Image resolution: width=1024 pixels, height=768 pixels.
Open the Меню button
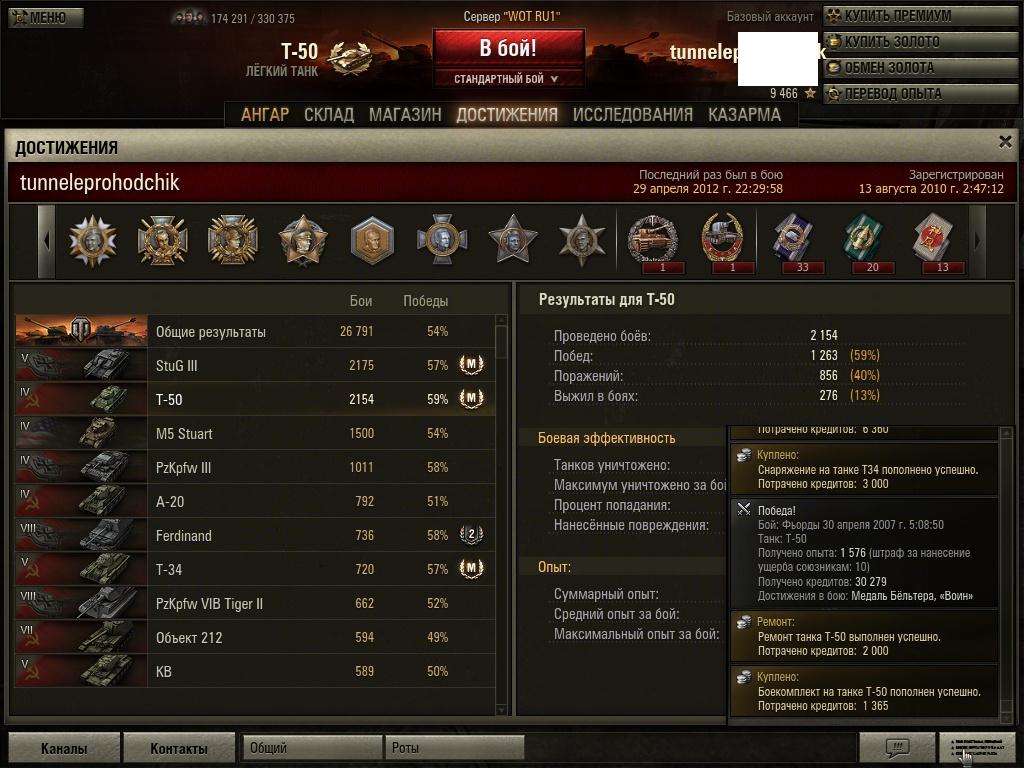[46, 18]
